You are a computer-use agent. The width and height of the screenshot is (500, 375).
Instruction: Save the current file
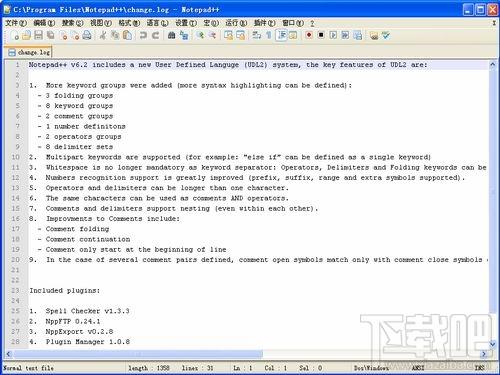tap(39, 35)
